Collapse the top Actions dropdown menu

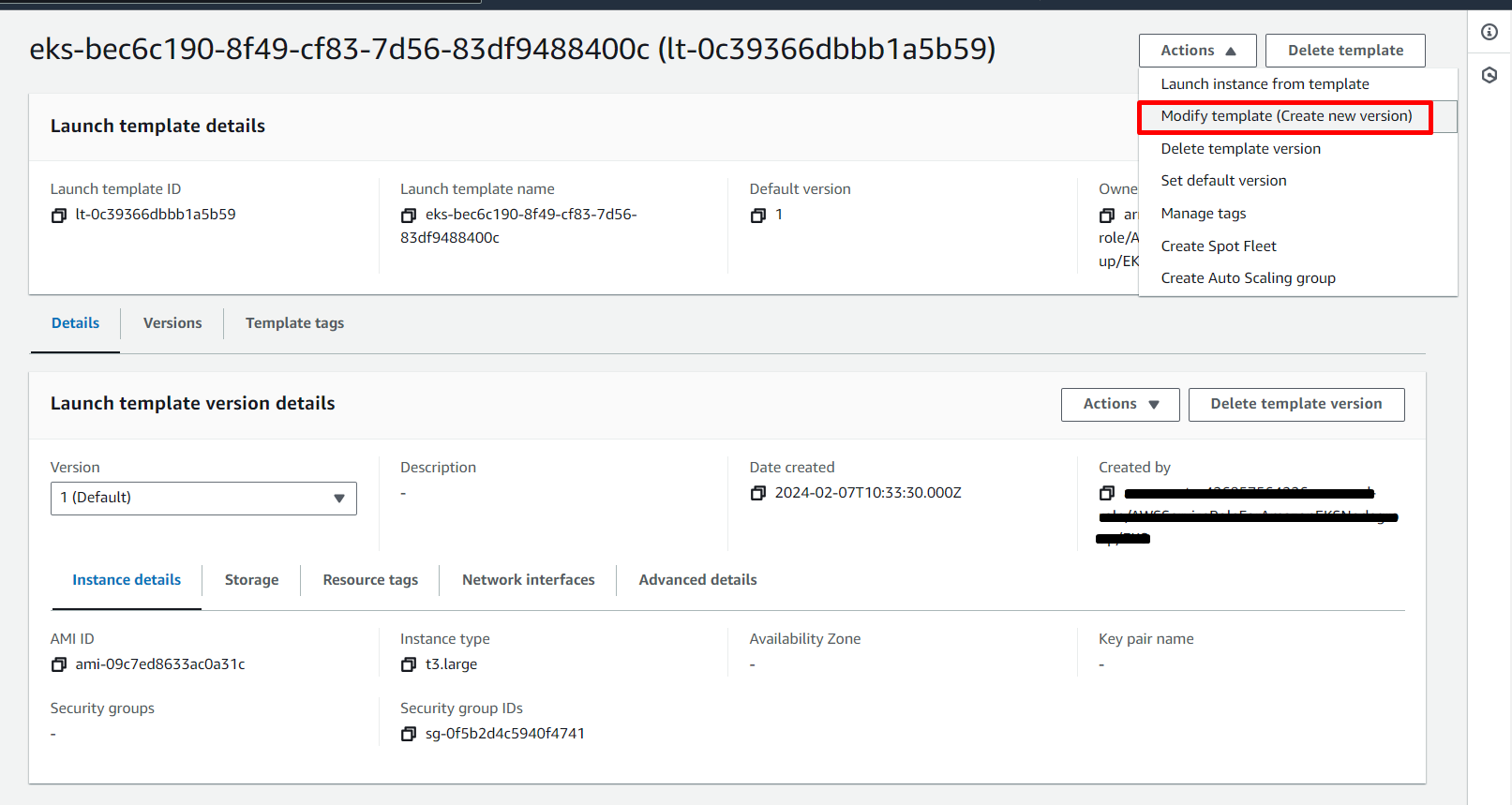1197,51
